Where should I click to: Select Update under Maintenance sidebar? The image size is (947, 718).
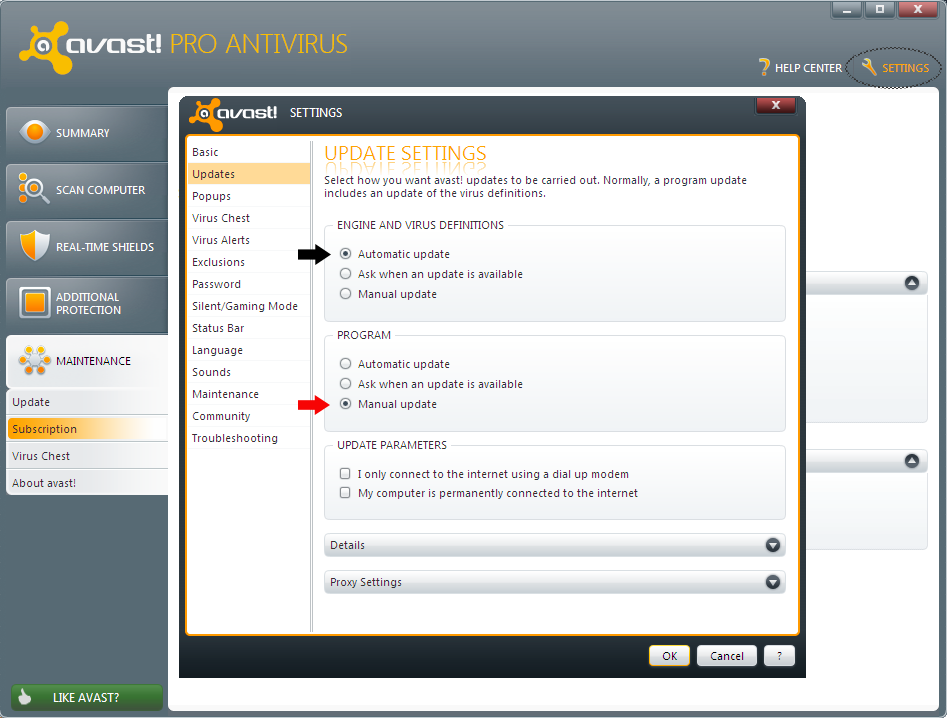(87, 402)
